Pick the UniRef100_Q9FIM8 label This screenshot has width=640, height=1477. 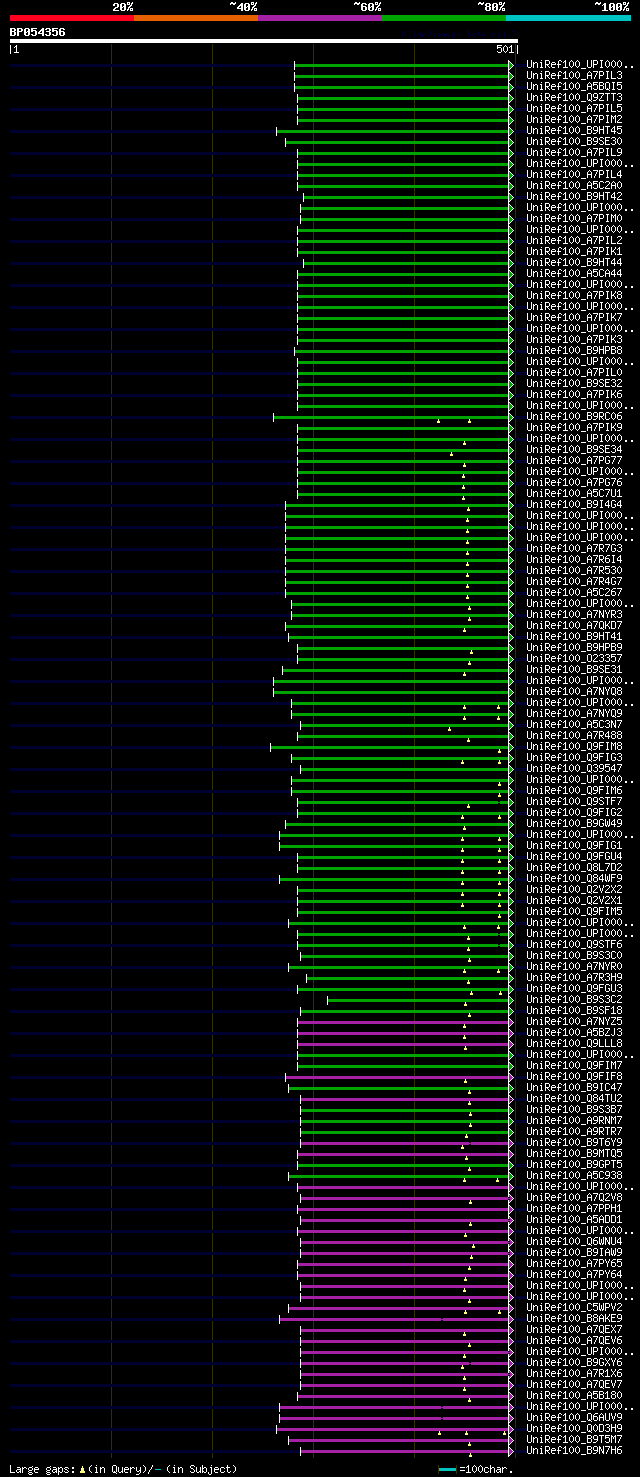click(574, 746)
